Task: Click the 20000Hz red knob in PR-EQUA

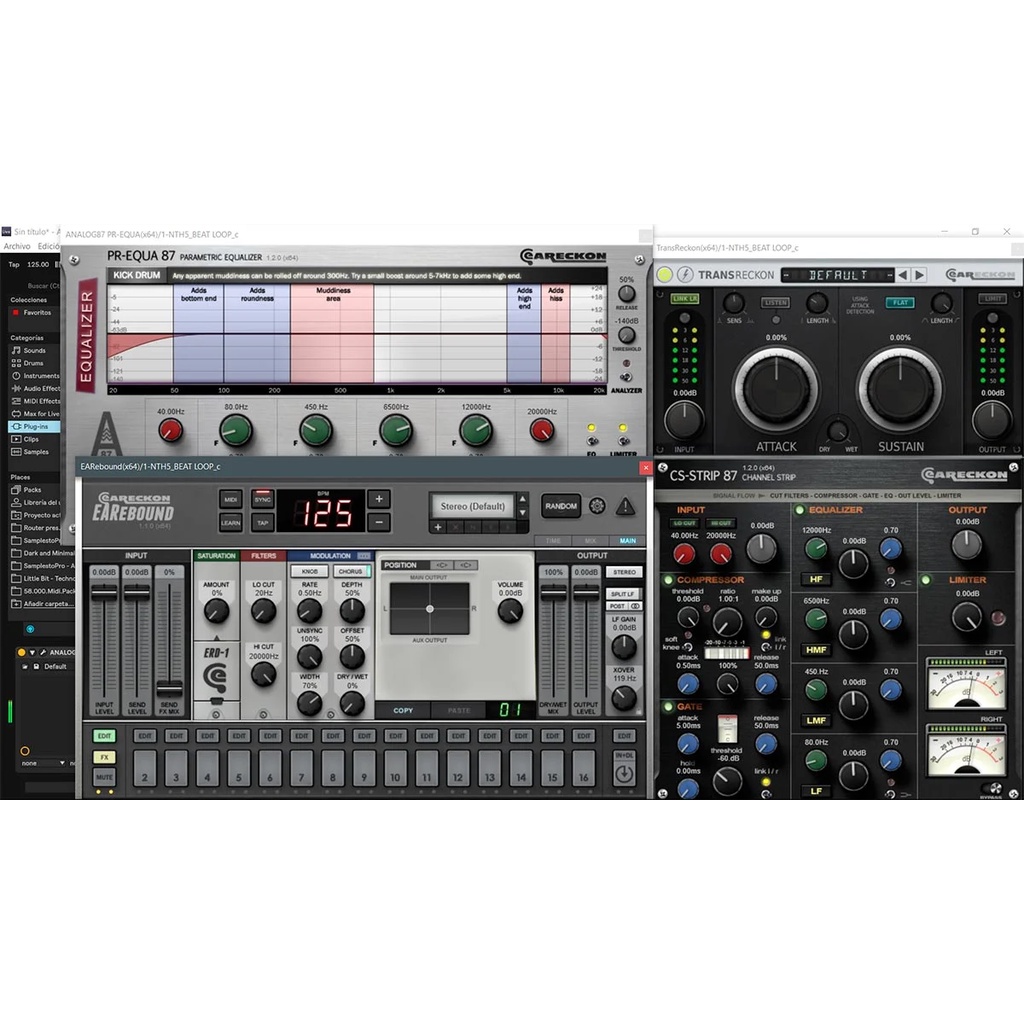Action: (x=541, y=430)
